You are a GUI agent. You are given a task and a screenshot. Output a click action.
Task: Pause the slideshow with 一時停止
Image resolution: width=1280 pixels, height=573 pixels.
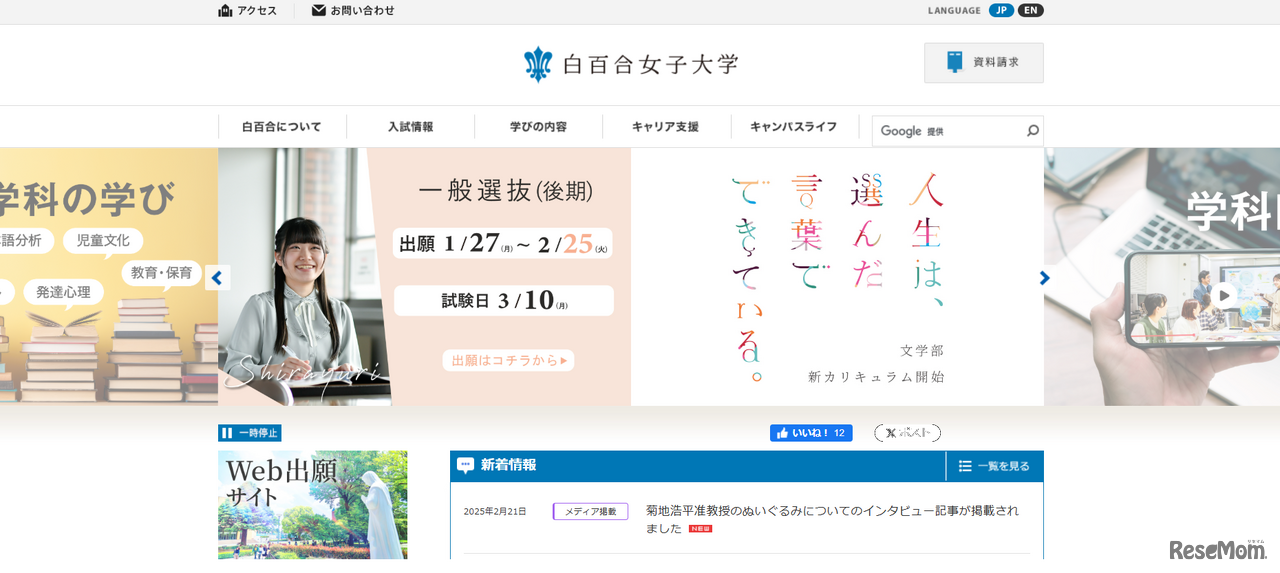249,433
